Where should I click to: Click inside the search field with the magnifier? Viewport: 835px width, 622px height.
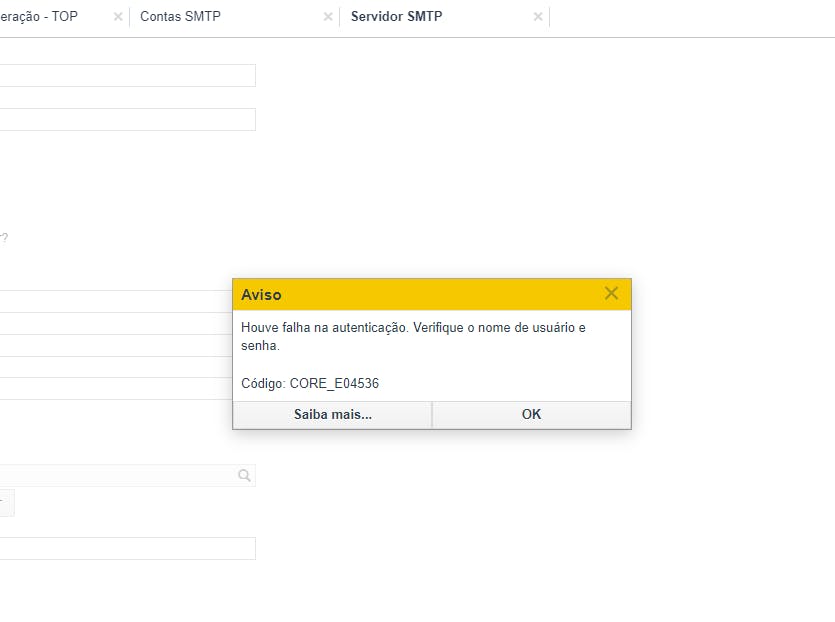click(x=110, y=476)
